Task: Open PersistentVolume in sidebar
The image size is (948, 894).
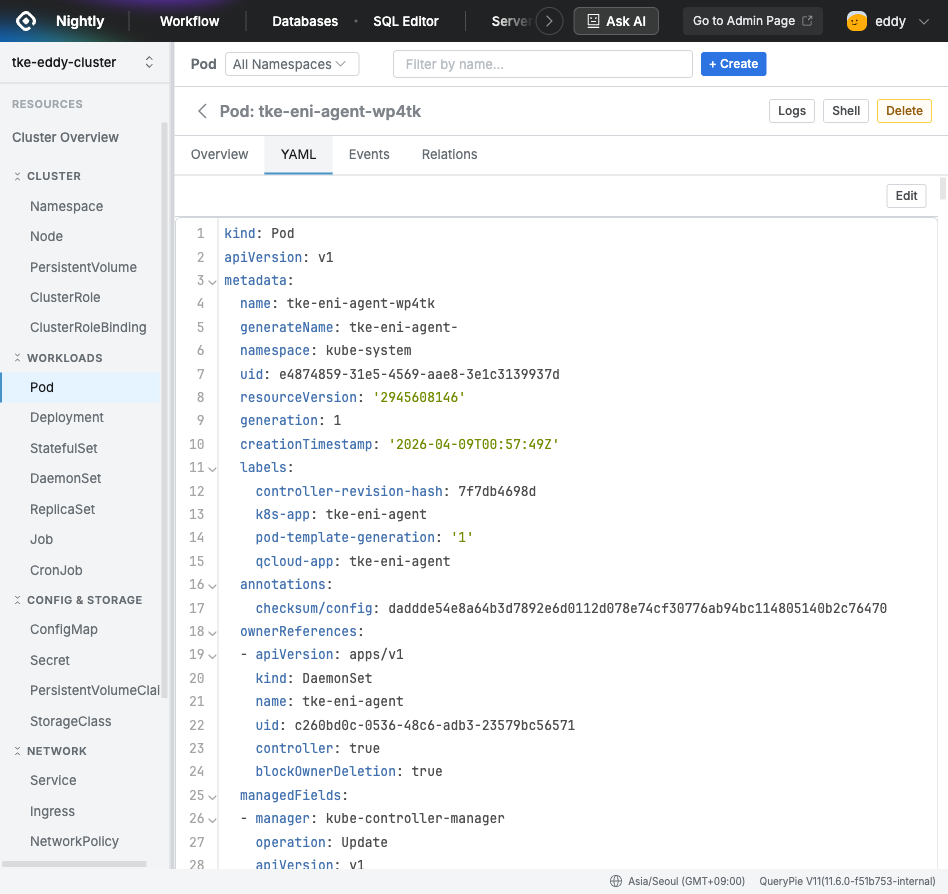Action: pos(83,267)
